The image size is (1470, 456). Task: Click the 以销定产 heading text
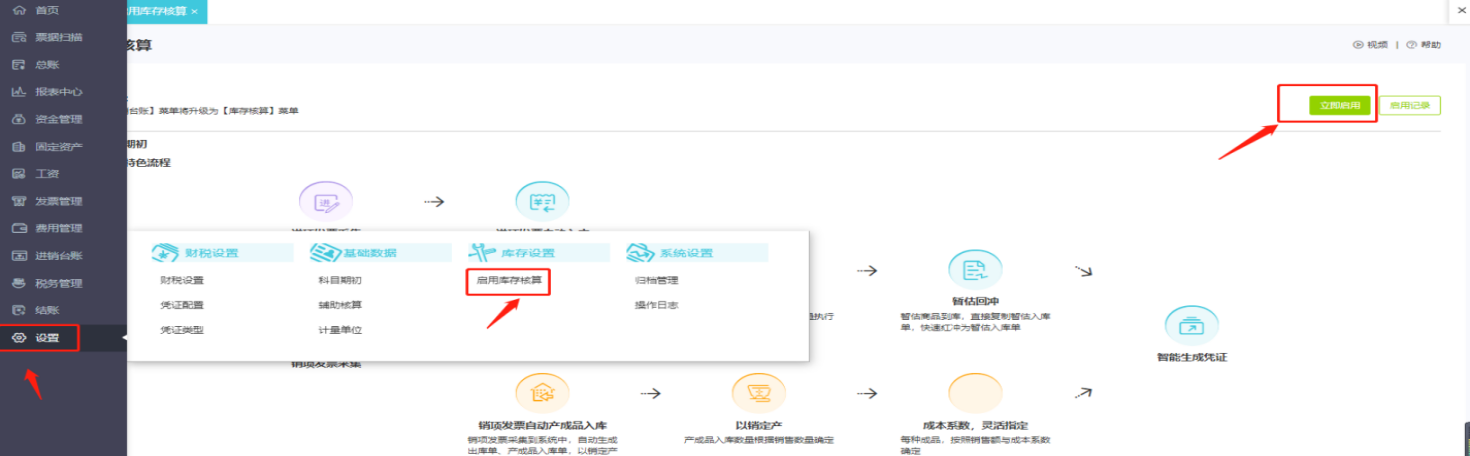pyautogui.click(x=758, y=424)
